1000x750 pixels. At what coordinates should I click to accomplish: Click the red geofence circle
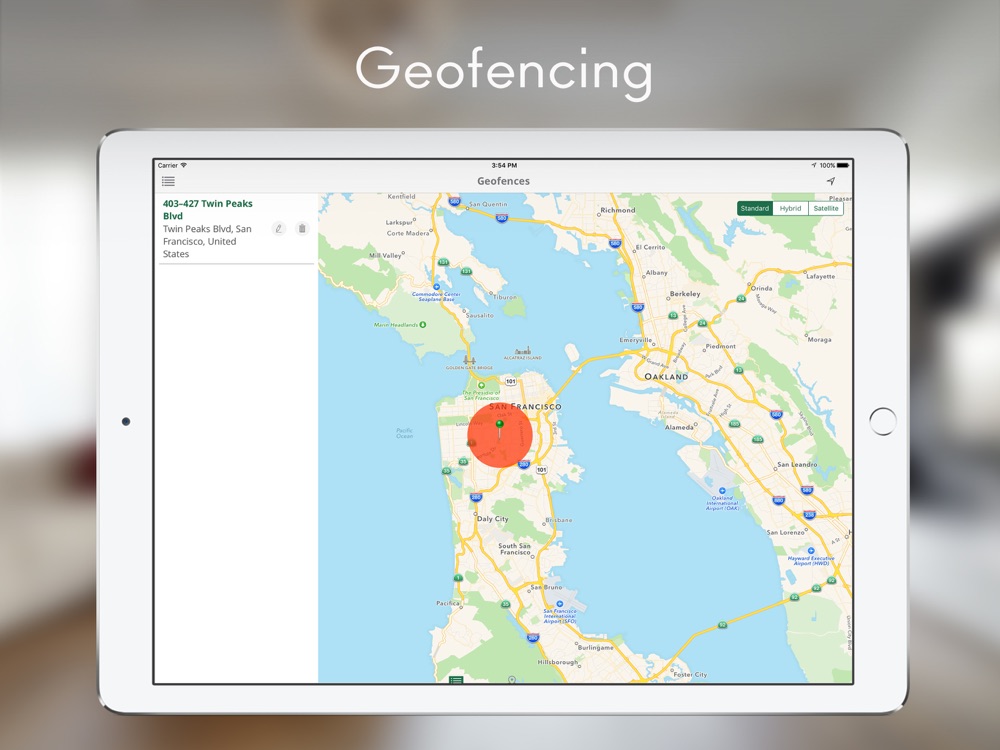click(500, 437)
